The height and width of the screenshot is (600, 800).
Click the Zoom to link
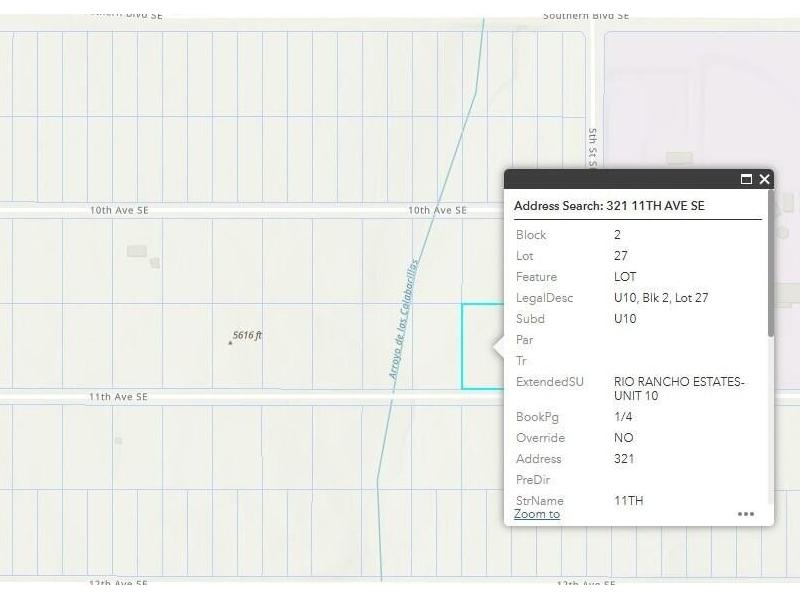pyautogui.click(x=537, y=514)
